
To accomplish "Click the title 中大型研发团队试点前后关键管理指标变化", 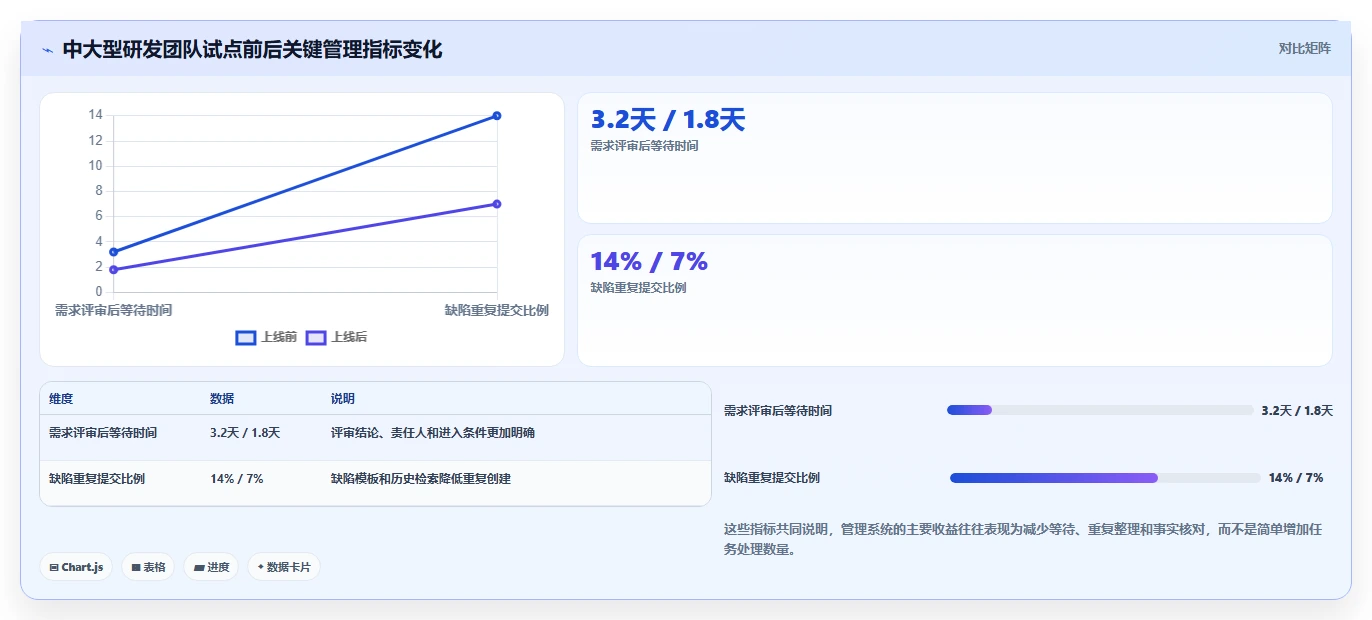I will coord(252,49).
